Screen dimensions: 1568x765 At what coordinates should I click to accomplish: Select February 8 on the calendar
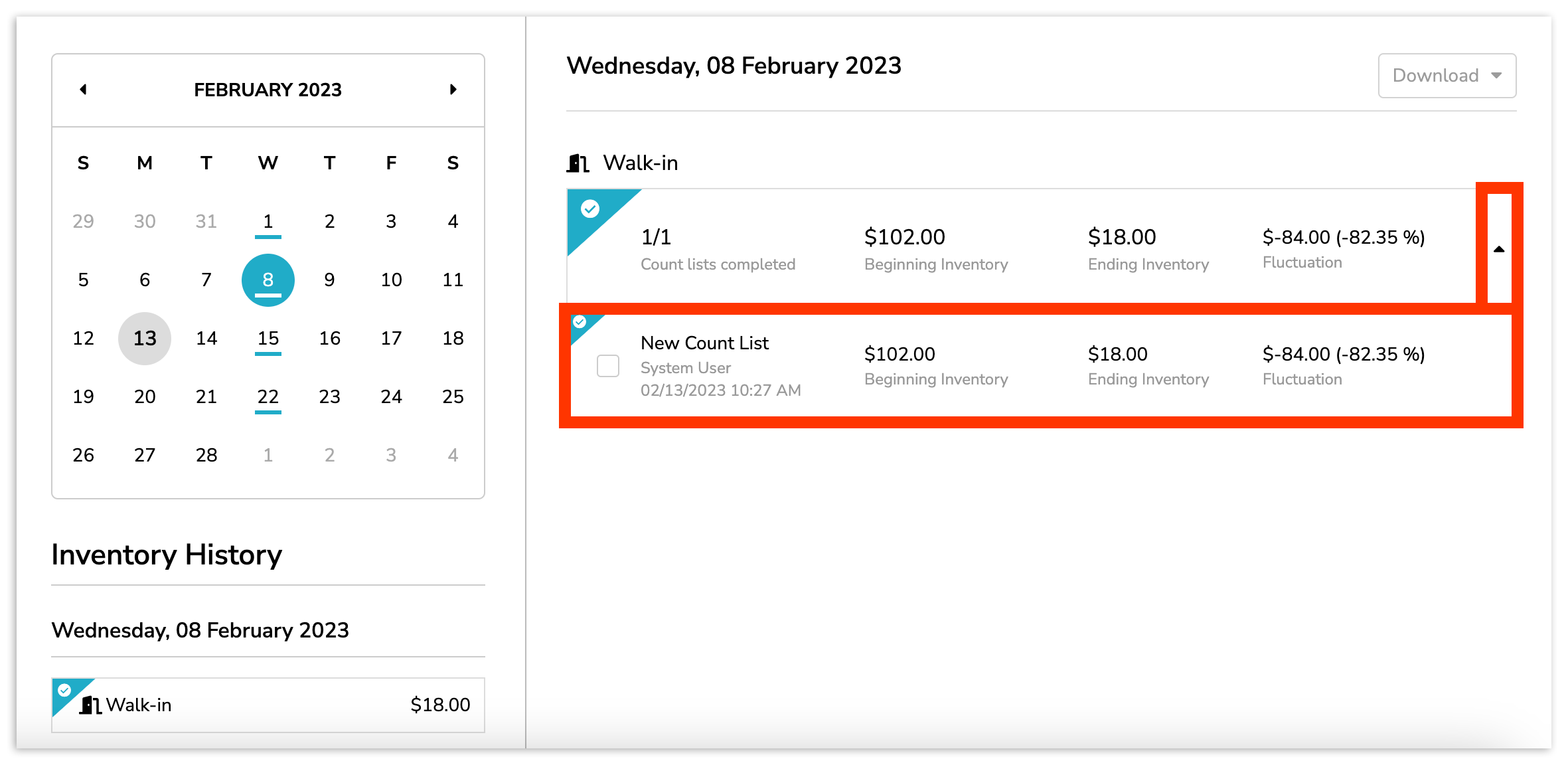[x=268, y=280]
